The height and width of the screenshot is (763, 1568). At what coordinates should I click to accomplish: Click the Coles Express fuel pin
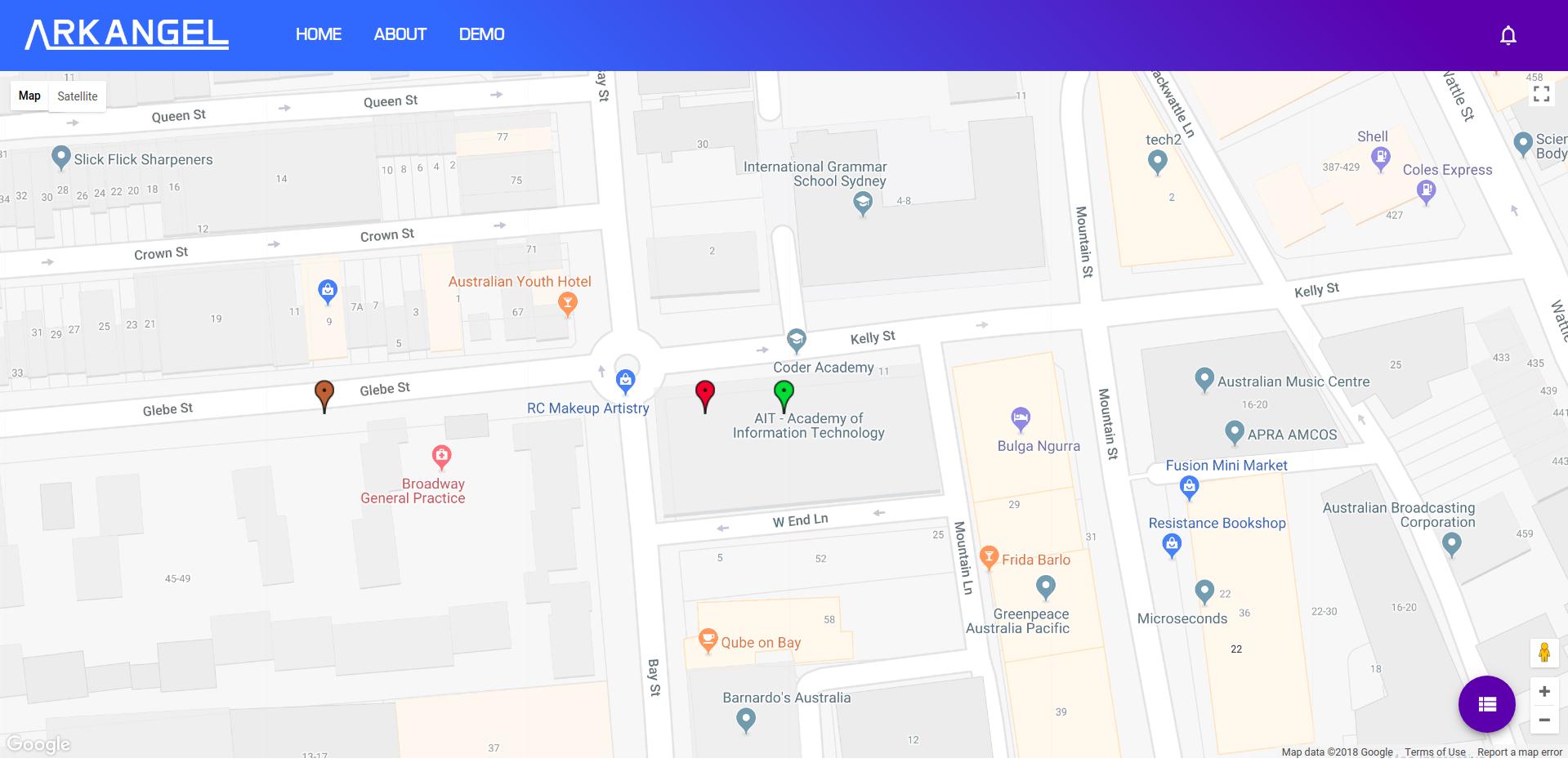(1426, 192)
